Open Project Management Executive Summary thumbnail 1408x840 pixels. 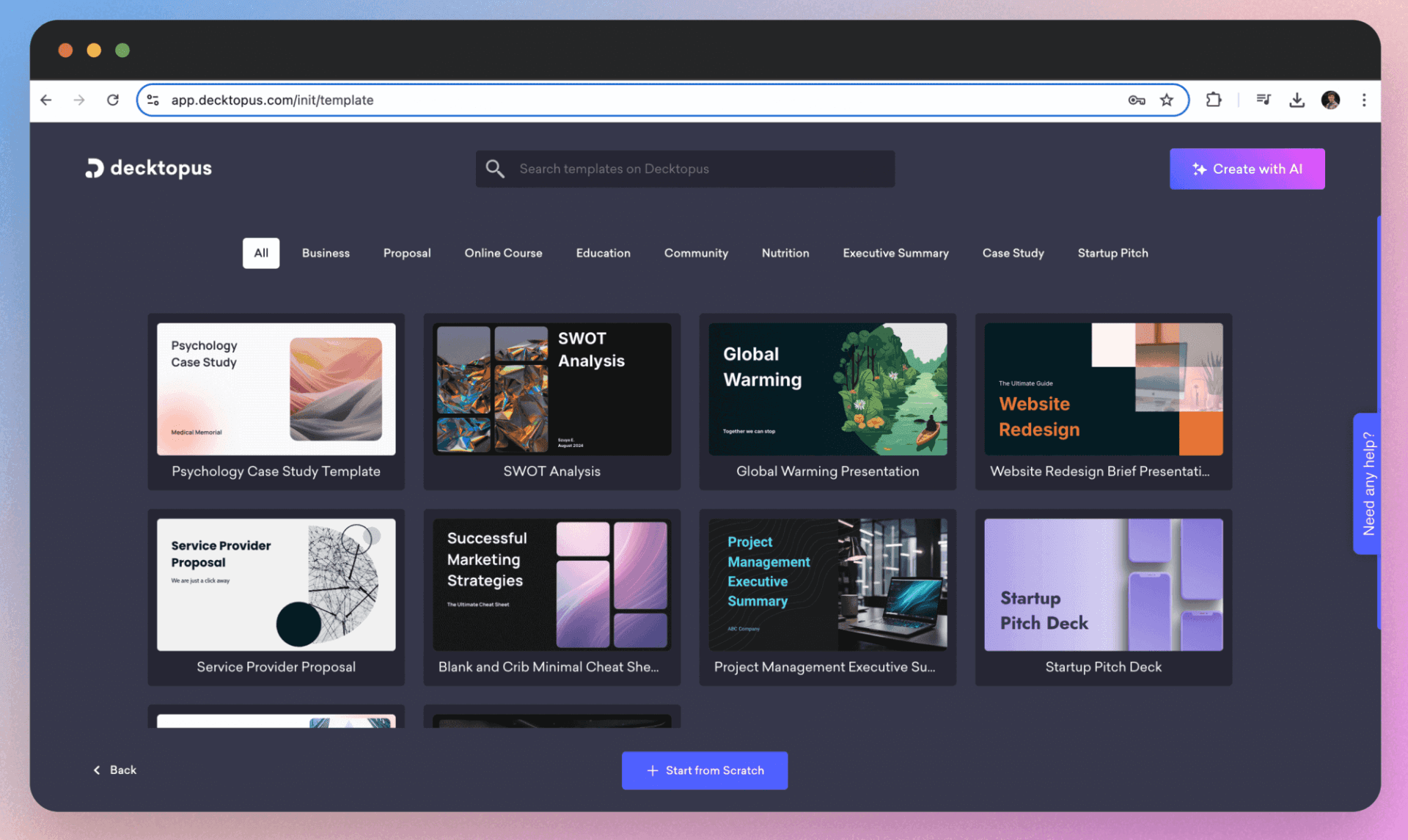click(x=827, y=585)
